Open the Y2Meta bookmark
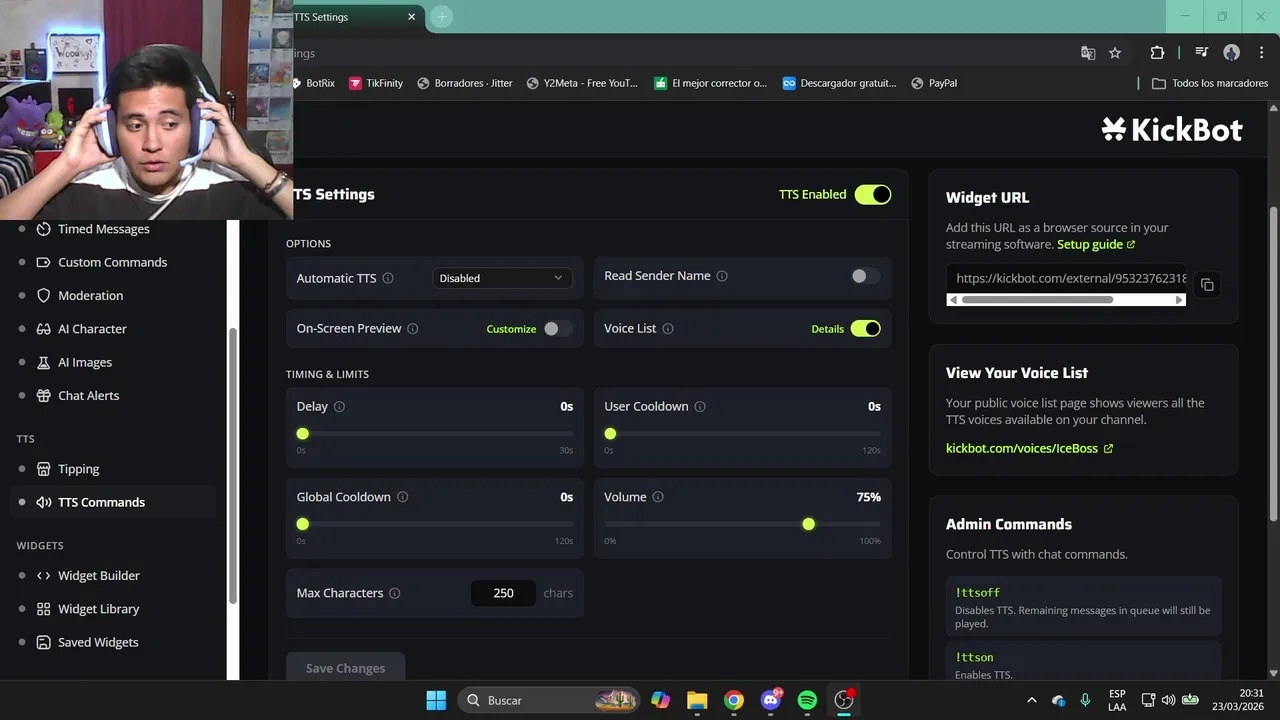This screenshot has width=1280, height=720. pyautogui.click(x=582, y=83)
